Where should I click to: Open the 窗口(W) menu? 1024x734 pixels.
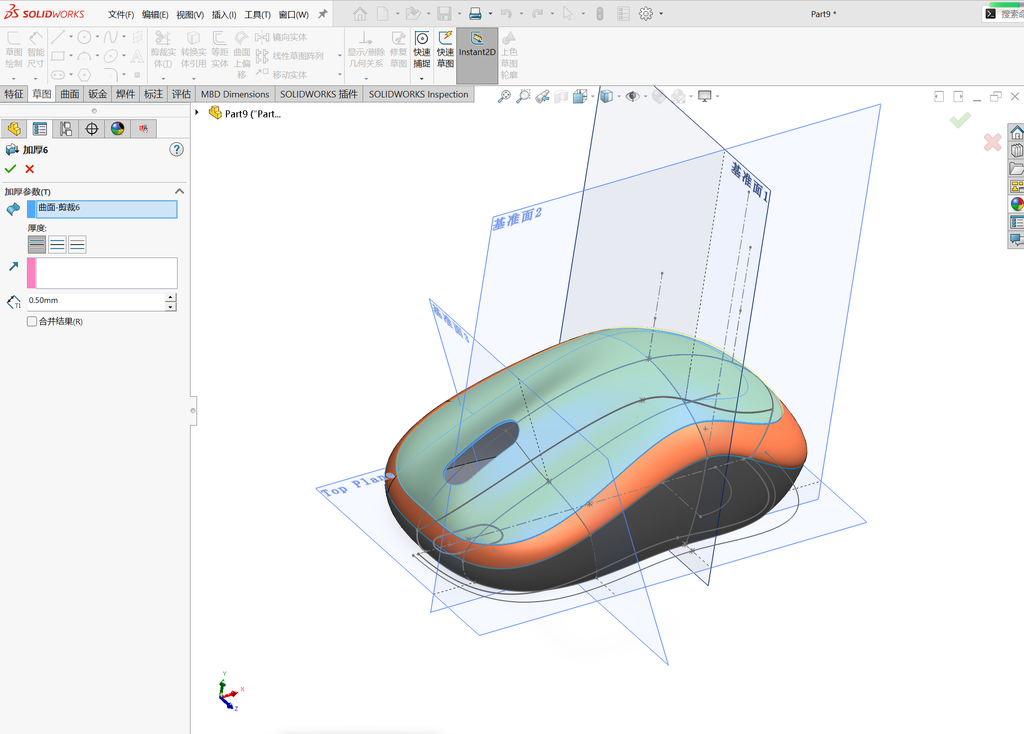pyautogui.click(x=293, y=14)
